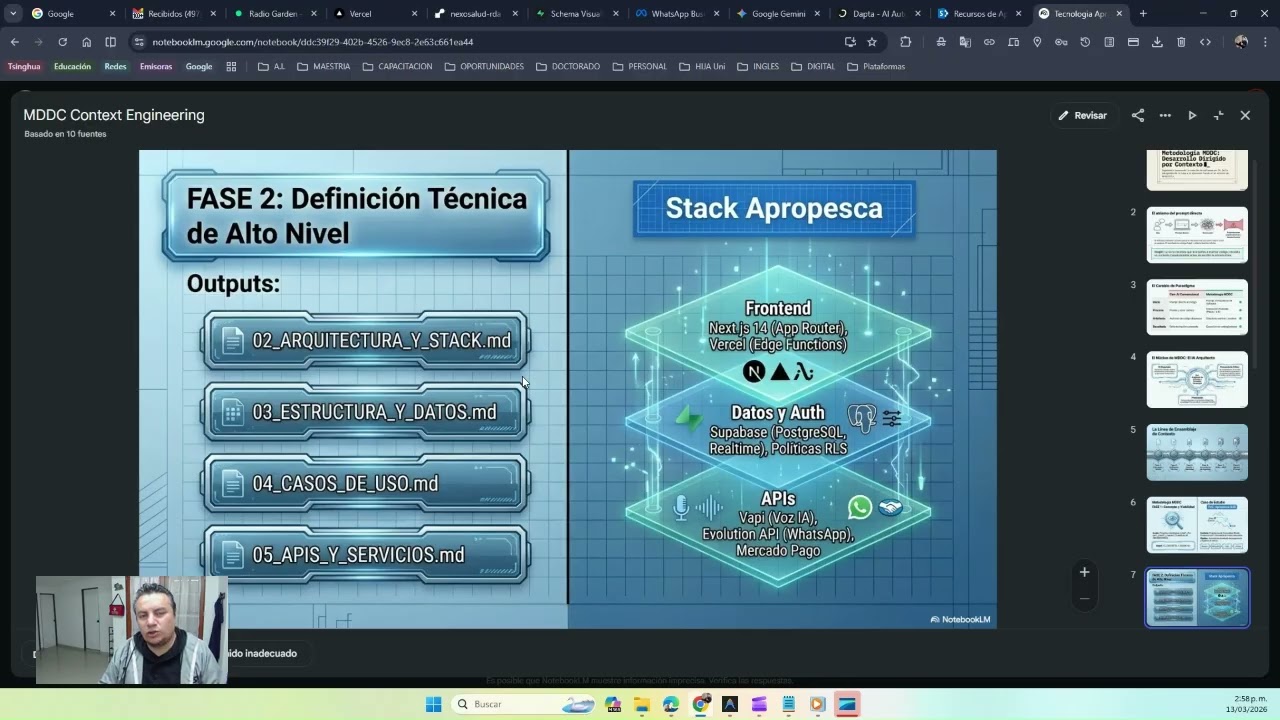The width and height of the screenshot is (1280, 720).
Task: Zoom in using the plus button
Action: click(1084, 572)
